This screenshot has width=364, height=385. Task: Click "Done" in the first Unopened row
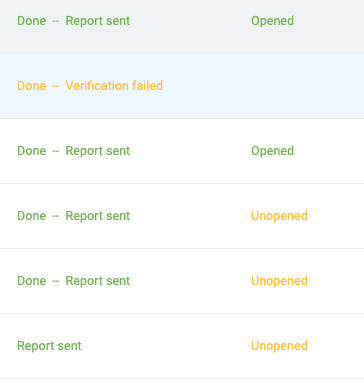pyautogui.click(x=32, y=216)
